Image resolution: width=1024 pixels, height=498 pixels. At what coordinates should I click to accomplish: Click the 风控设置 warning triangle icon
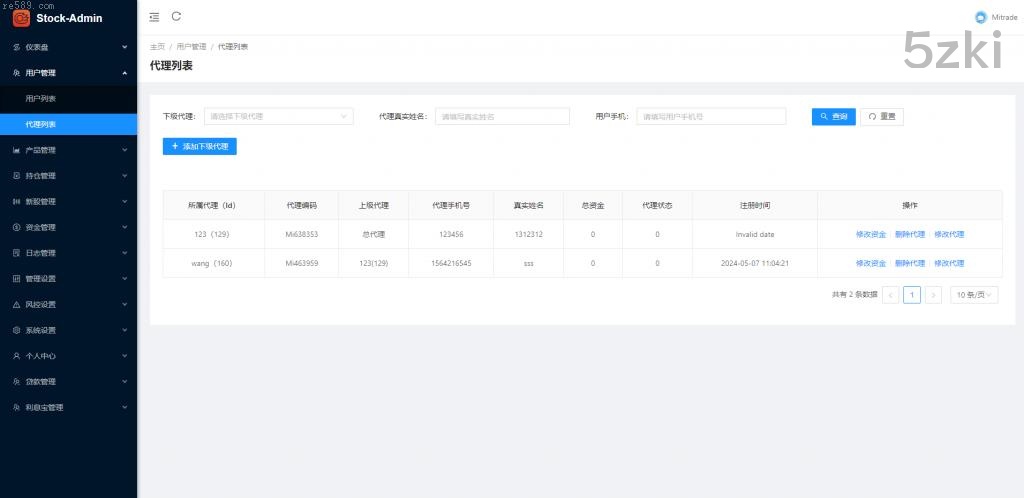point(16,304)
